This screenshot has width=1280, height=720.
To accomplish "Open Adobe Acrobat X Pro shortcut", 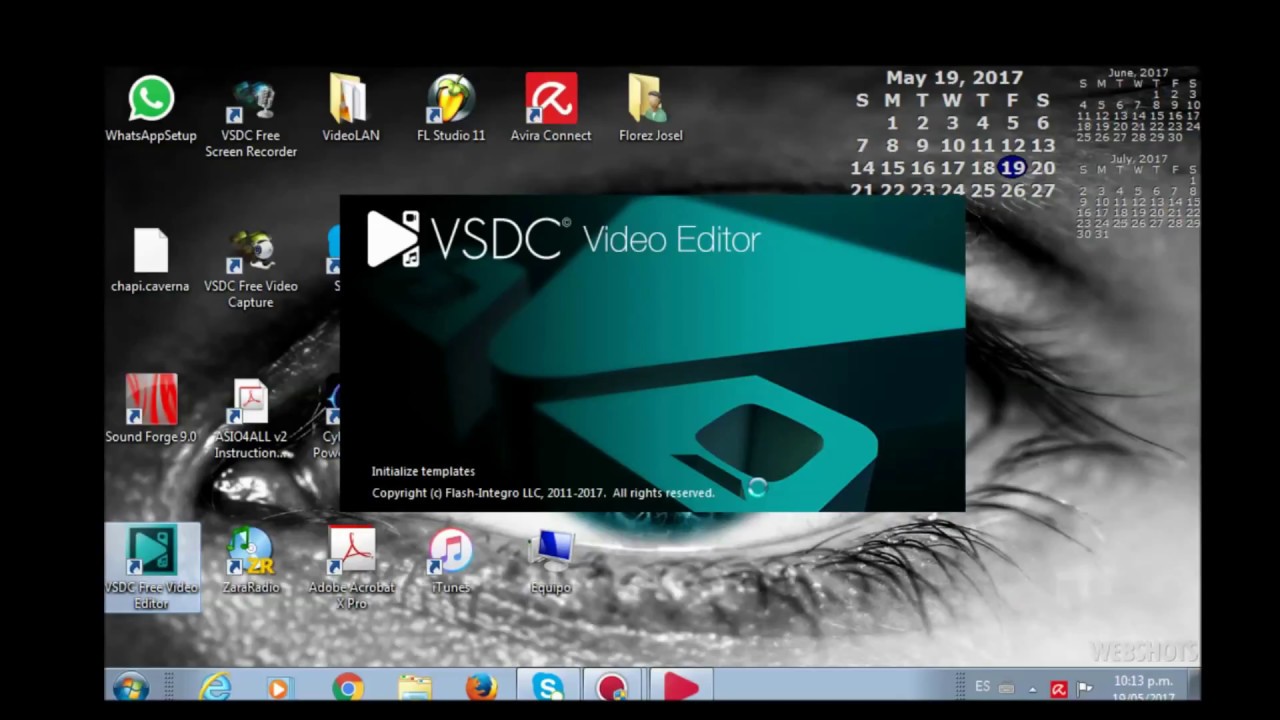I will pyautogui.click(x=352, y=568).
